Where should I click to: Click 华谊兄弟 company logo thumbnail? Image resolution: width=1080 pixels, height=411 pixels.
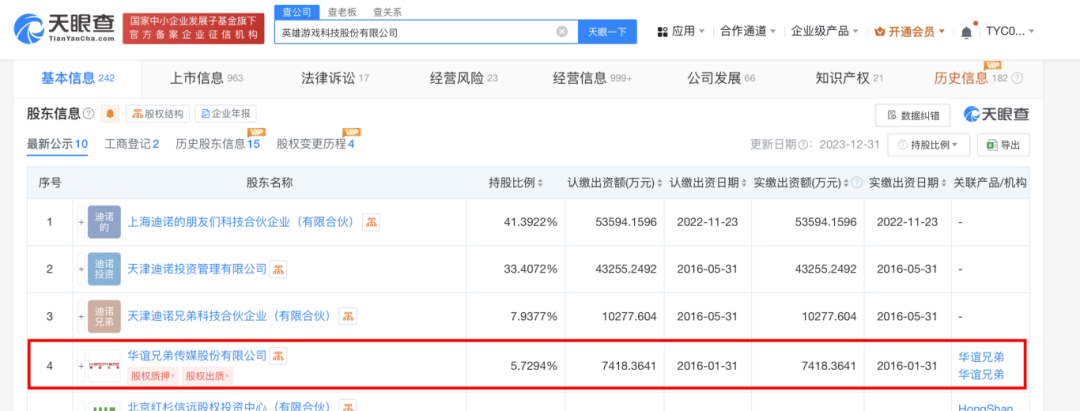click(x=104, y=366)
